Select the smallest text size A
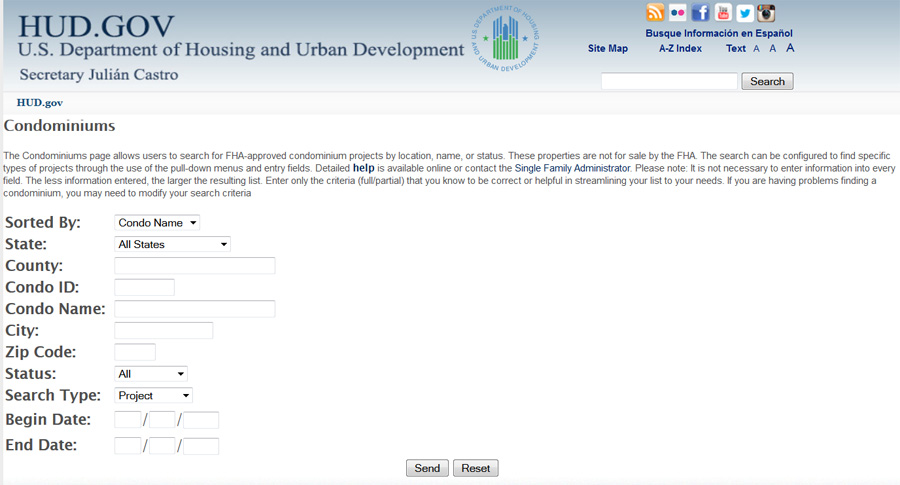The image size is (900, 485). tap(757, 49)
